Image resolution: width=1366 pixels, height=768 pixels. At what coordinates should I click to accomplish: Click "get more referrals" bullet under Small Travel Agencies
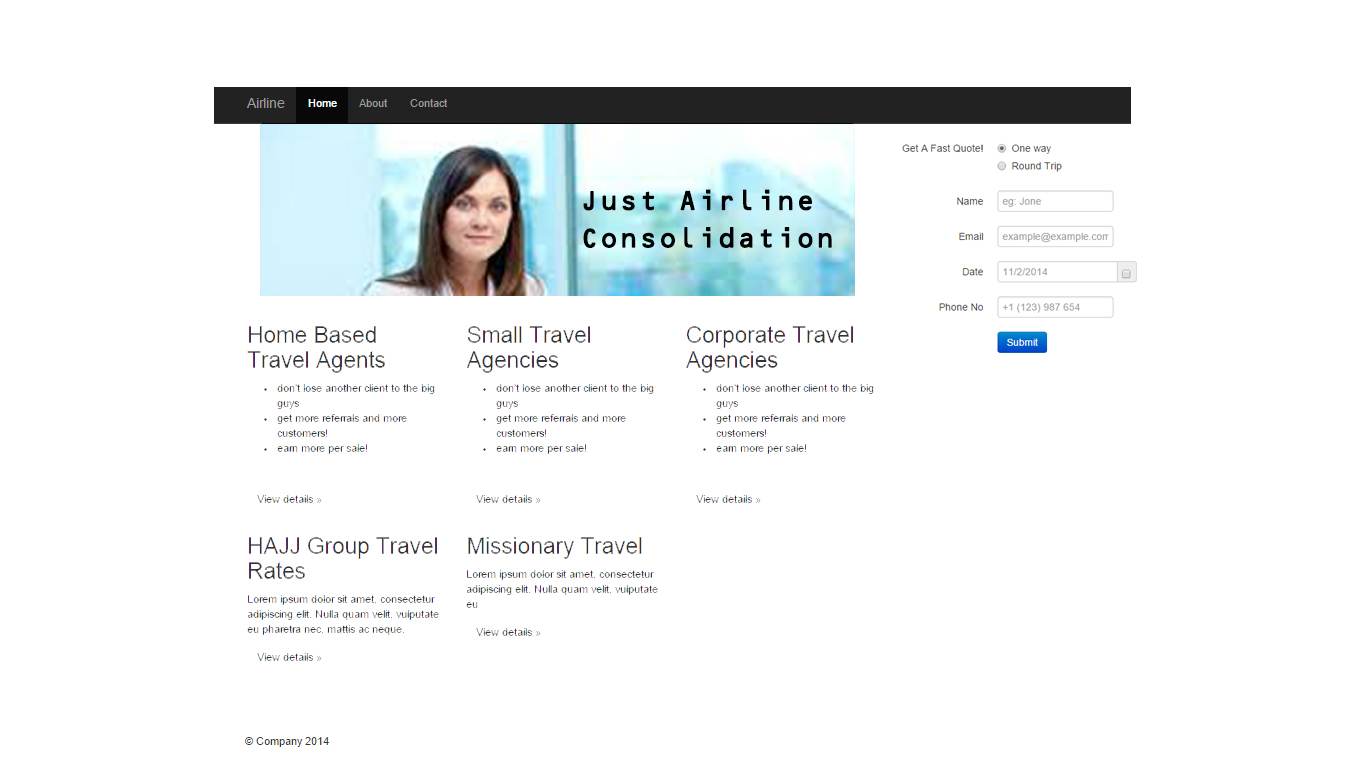click(x=561, y=426)
